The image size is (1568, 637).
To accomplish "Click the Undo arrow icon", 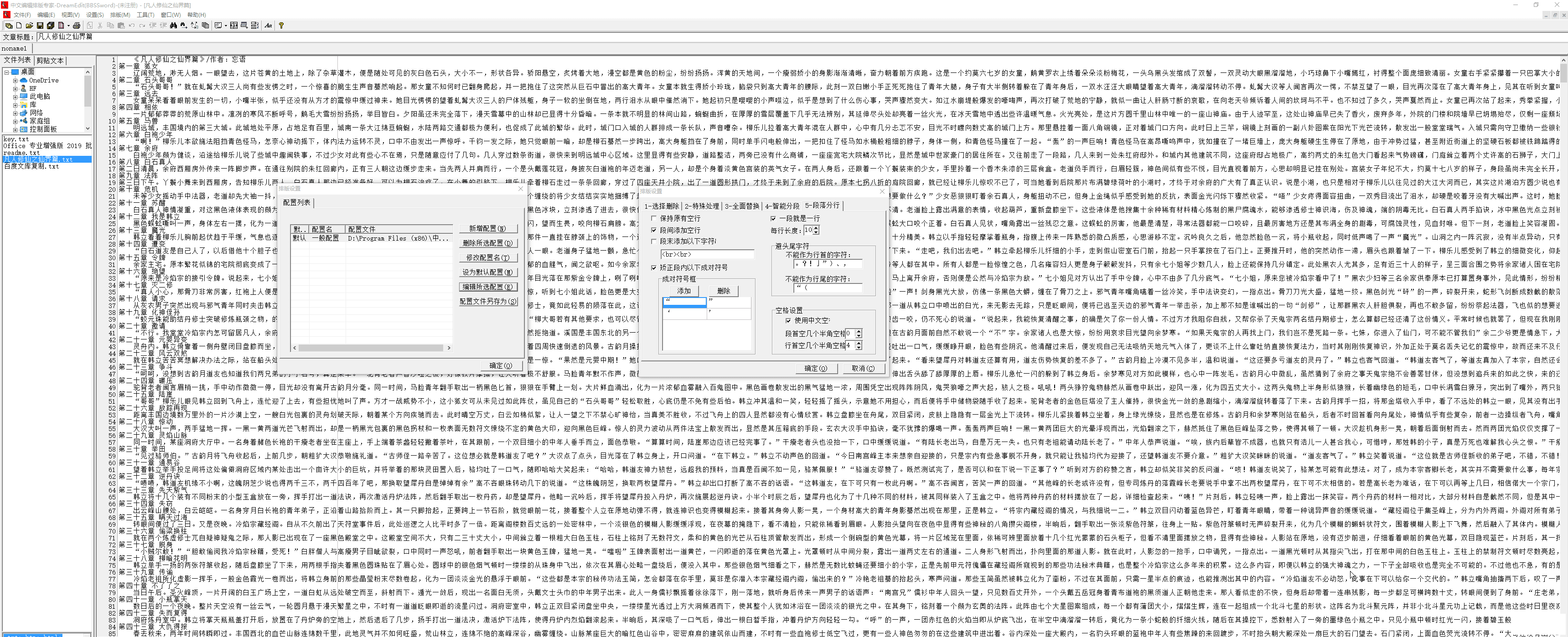I will tap(132, 26).
